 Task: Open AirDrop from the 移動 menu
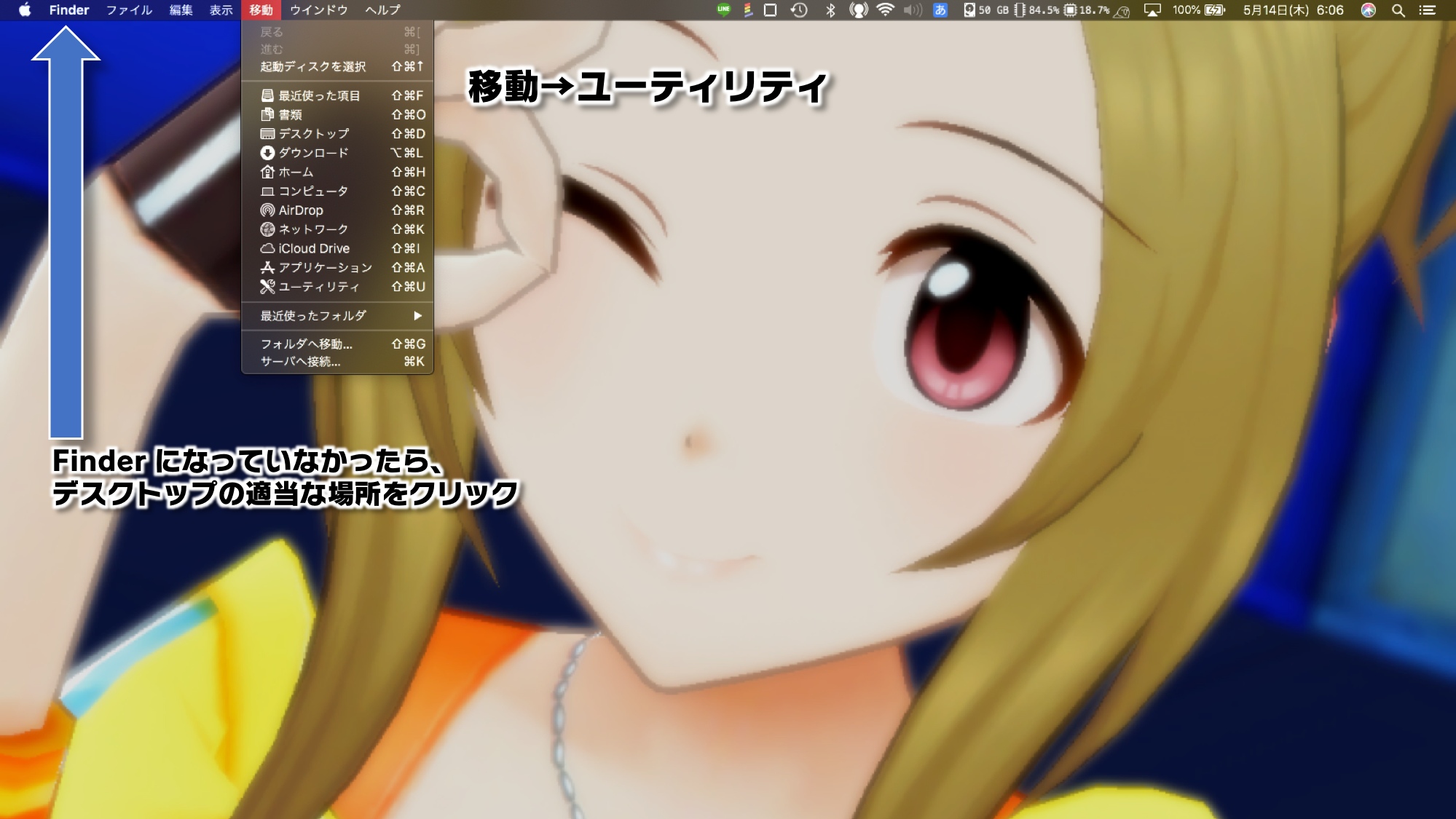(x=337, y=210)
